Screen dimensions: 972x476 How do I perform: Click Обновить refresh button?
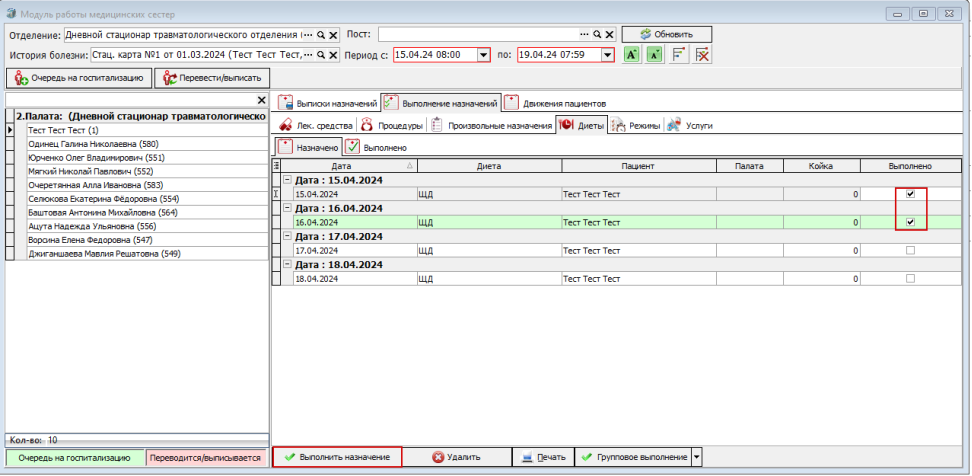(667, 34)
